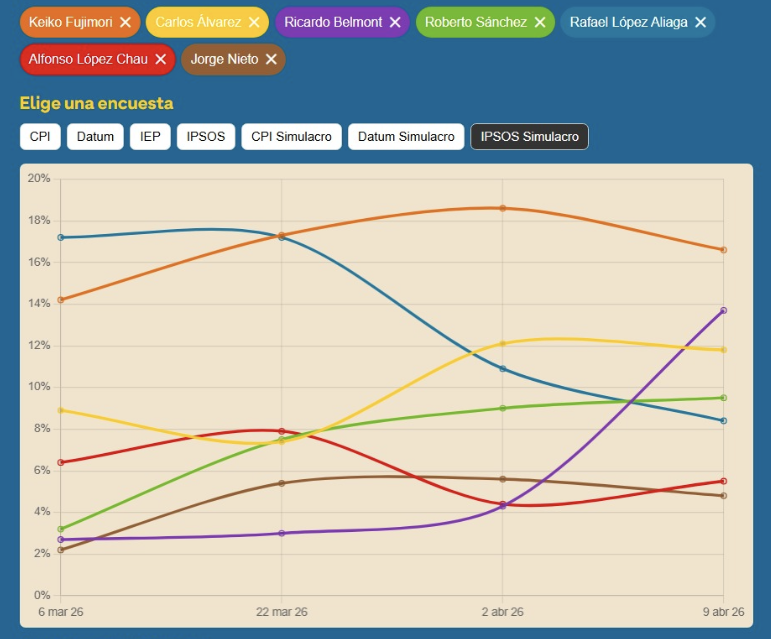Click orange Fujimori data point at 6 mar 26
Screen dimensions: 771x639
(60, 300)
